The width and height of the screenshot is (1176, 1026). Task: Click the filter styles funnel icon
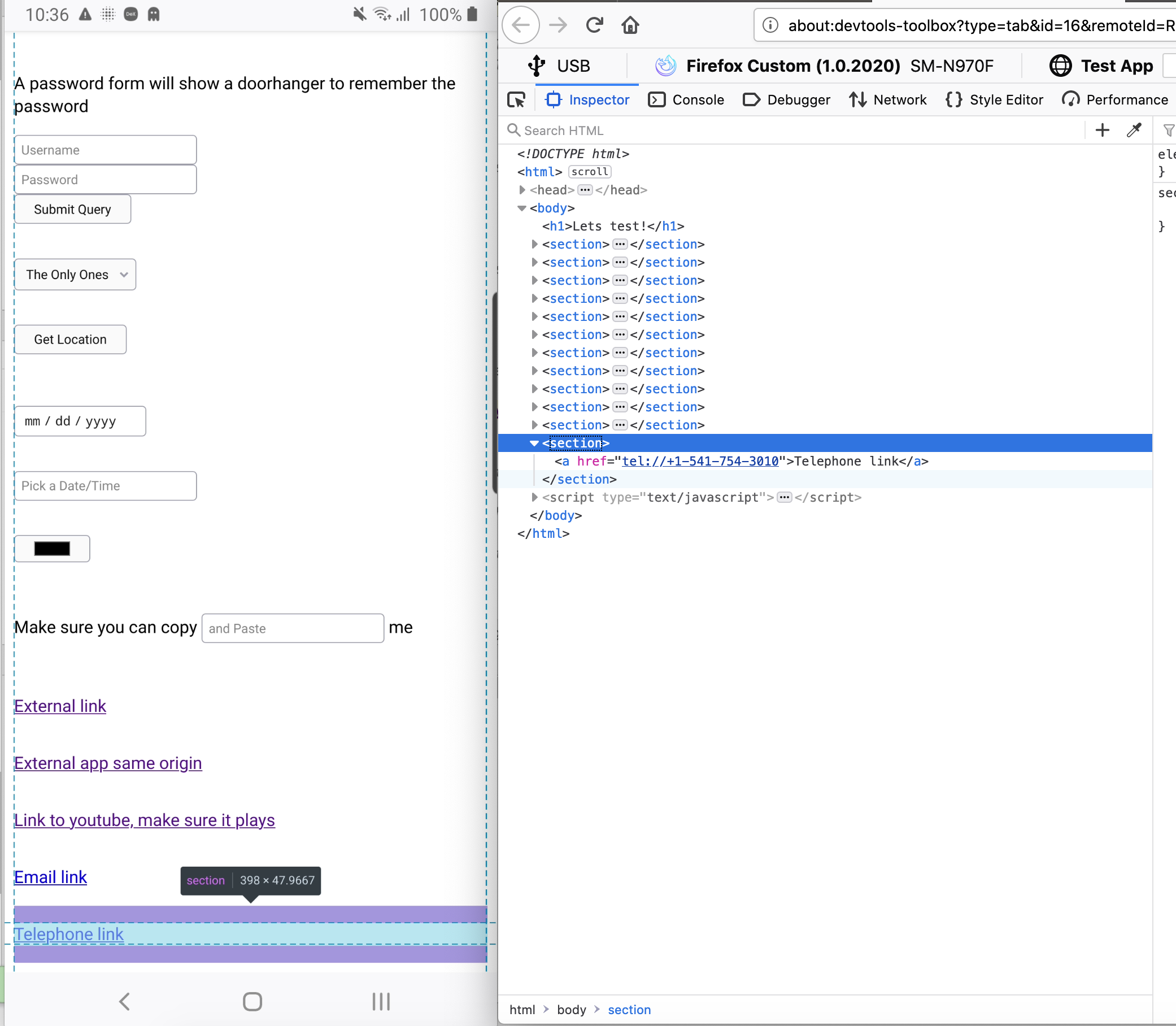(1168, 130)
